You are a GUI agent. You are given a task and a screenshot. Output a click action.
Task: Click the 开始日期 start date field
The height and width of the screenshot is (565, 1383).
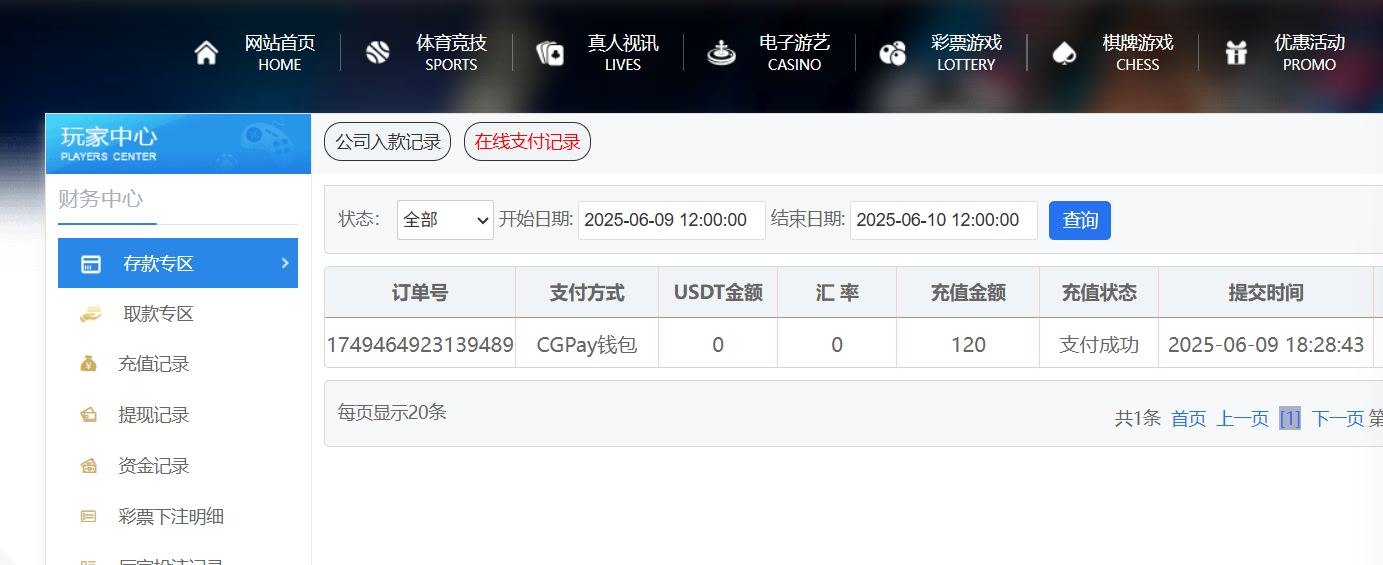(x=671, y=220)
